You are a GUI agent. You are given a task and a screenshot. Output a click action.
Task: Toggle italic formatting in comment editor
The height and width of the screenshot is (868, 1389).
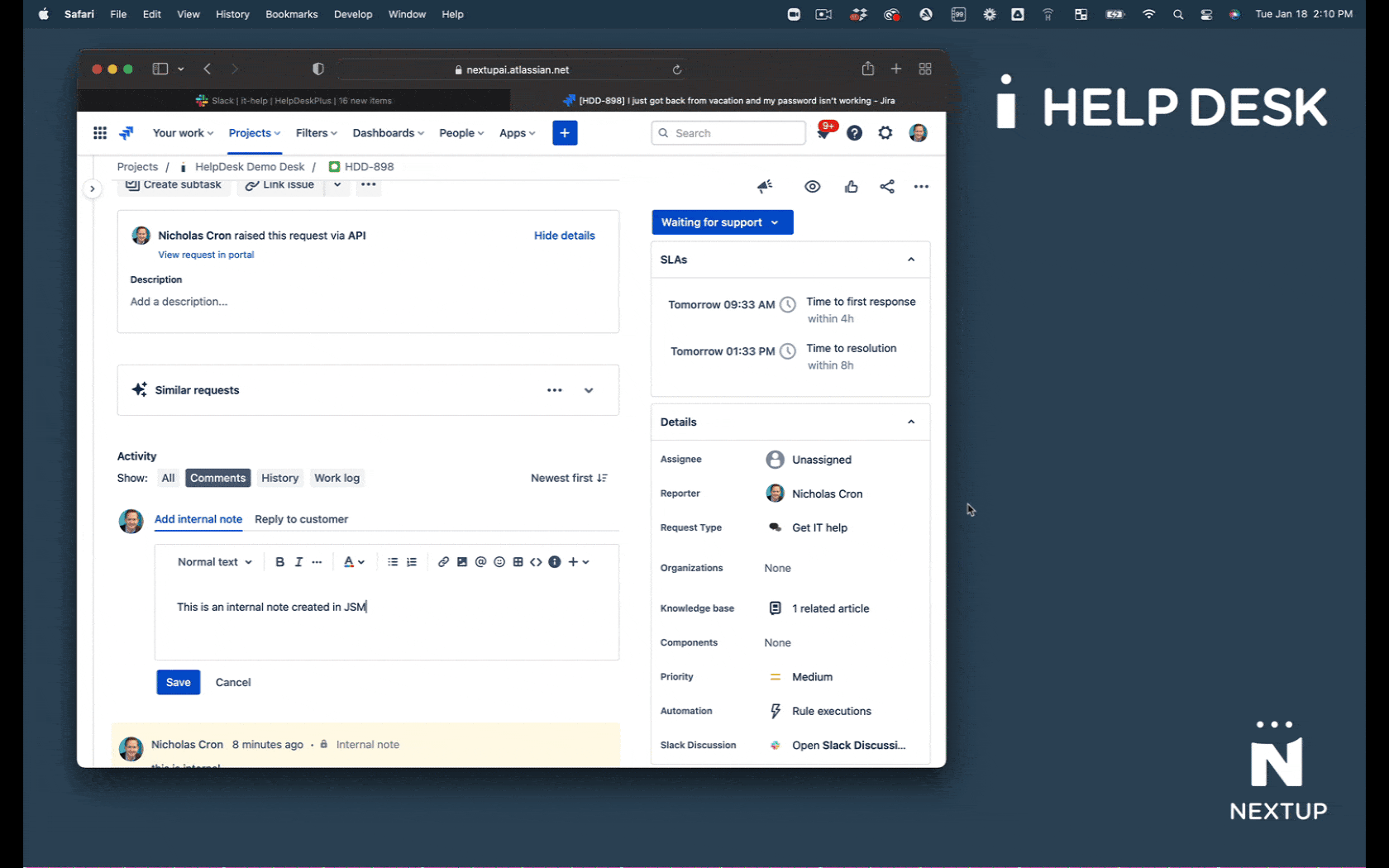298,562
